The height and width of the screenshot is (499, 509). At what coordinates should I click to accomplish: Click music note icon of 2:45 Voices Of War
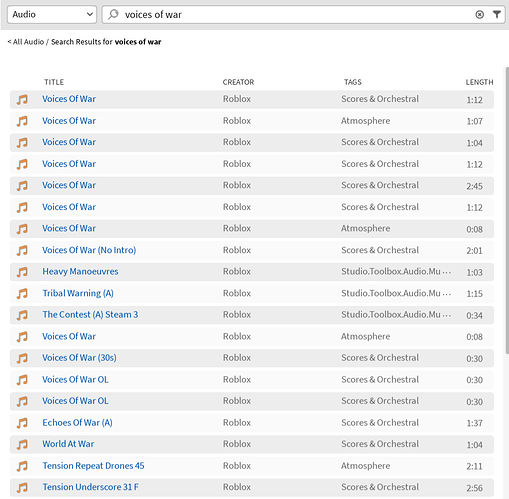pos(22,186)
